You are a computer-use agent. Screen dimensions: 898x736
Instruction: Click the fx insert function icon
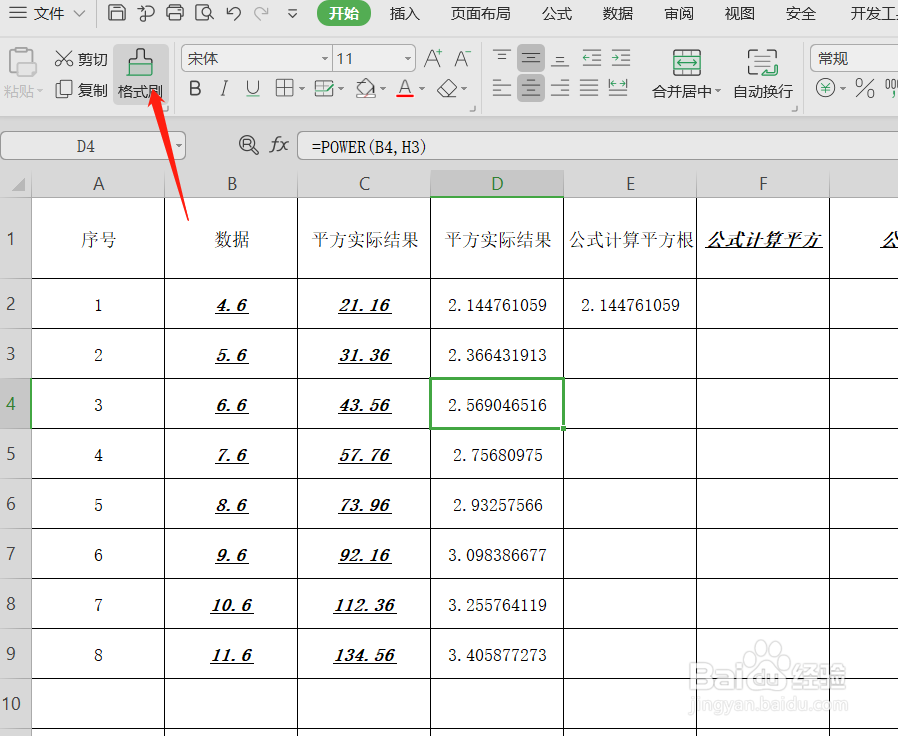279,145
